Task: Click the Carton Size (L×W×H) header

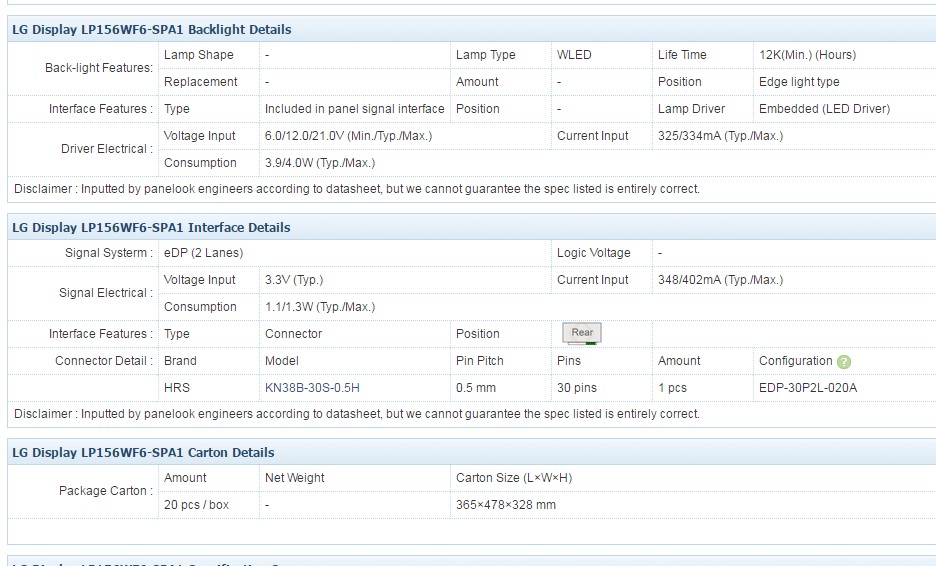Action: (x=514, y=478)
